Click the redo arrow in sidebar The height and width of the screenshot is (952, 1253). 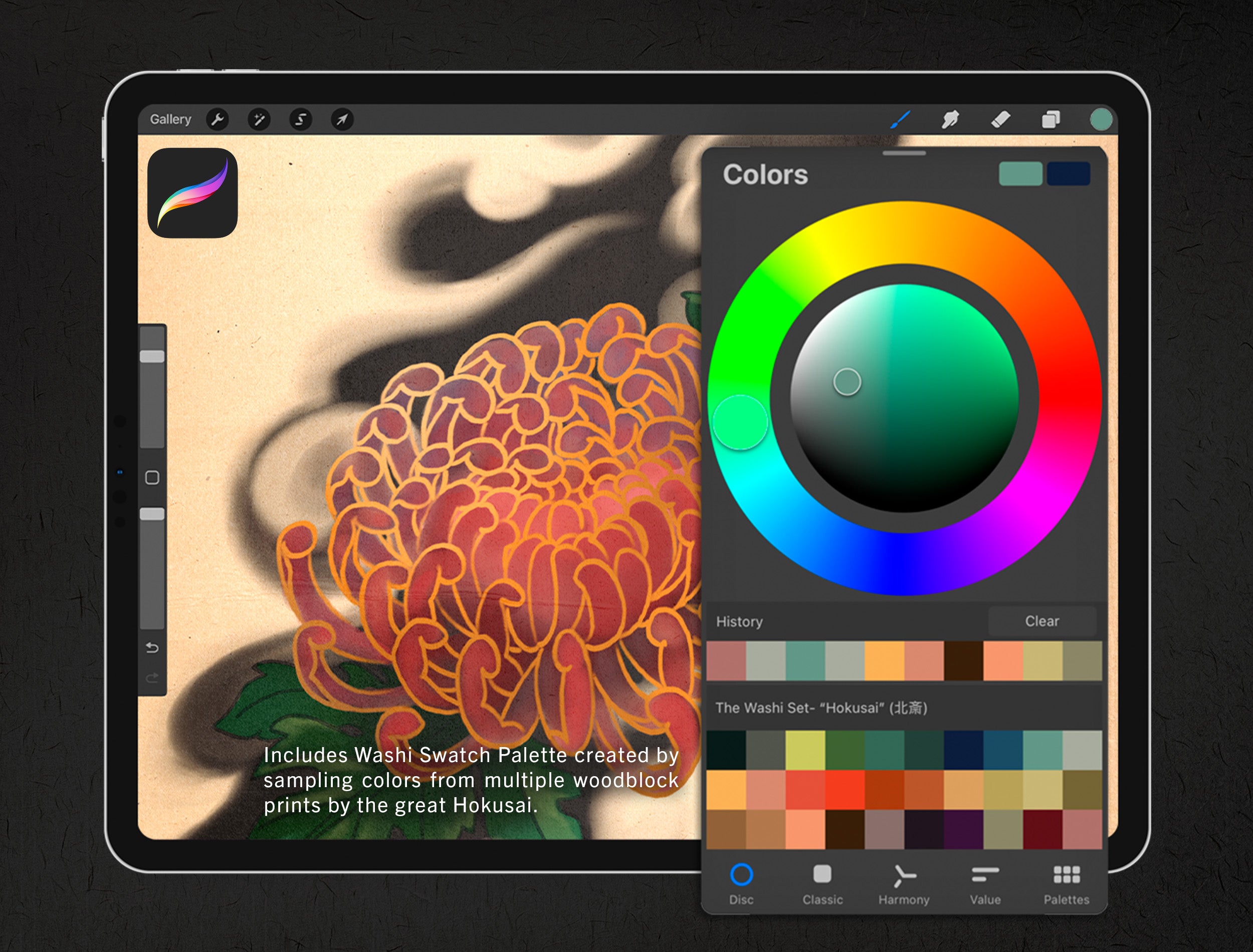152,678
